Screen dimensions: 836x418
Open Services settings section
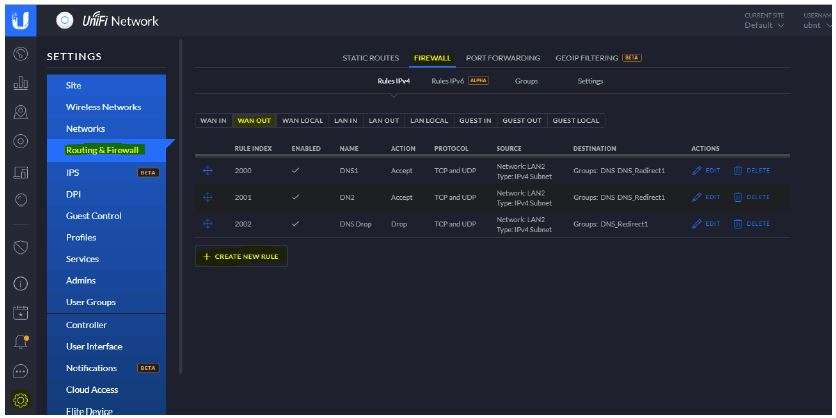[107, 259]
